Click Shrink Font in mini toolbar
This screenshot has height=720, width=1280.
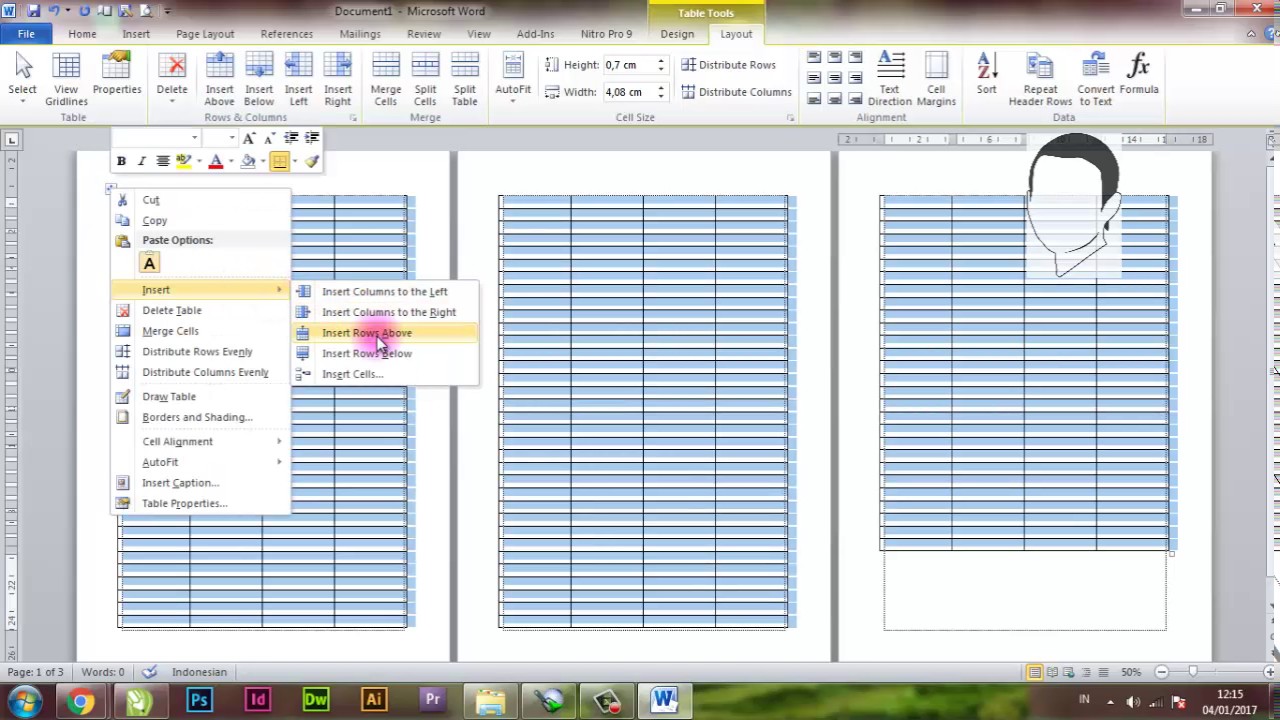pos(269,138)
